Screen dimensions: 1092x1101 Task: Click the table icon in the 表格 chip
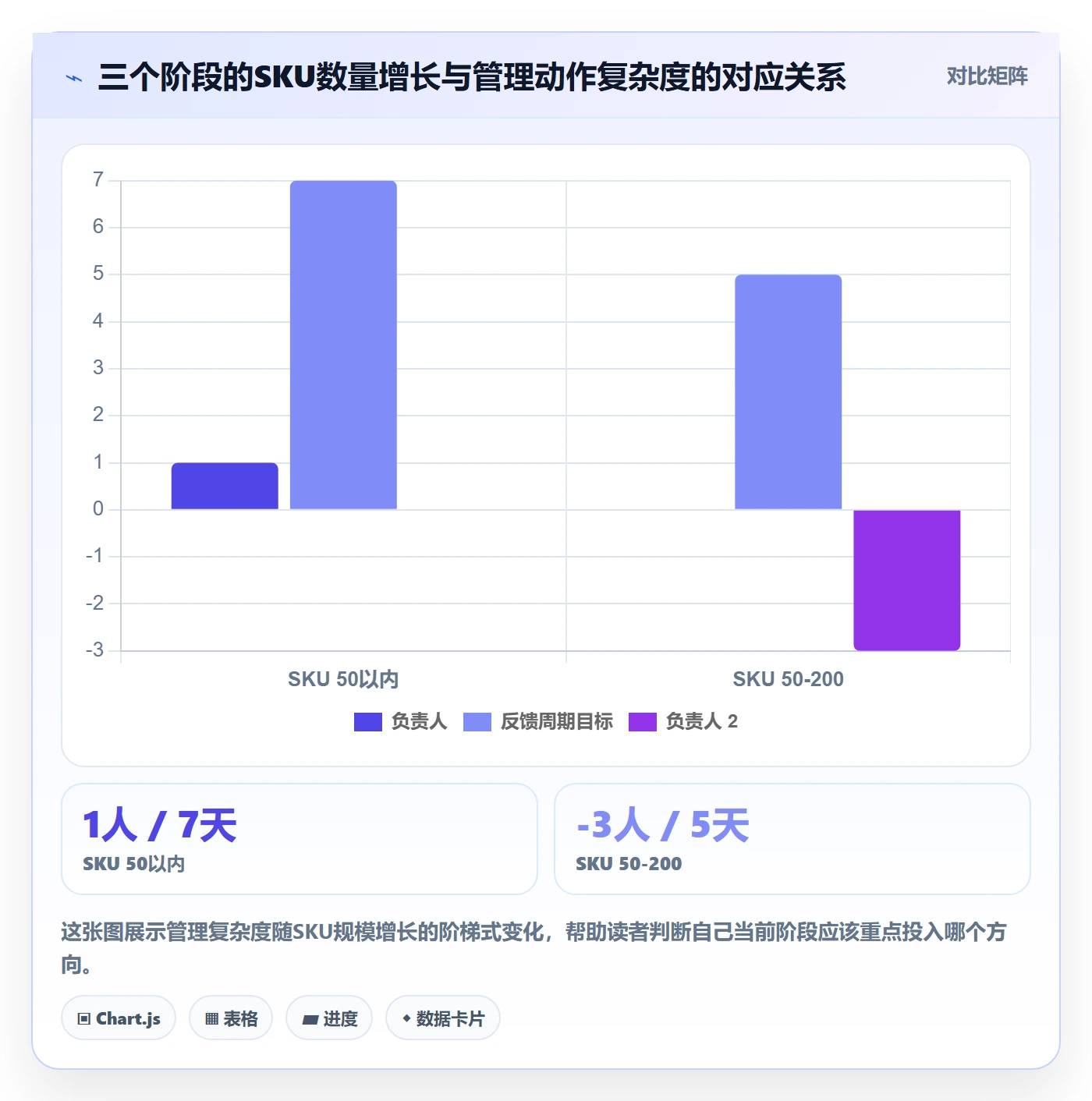(211, 1019)
